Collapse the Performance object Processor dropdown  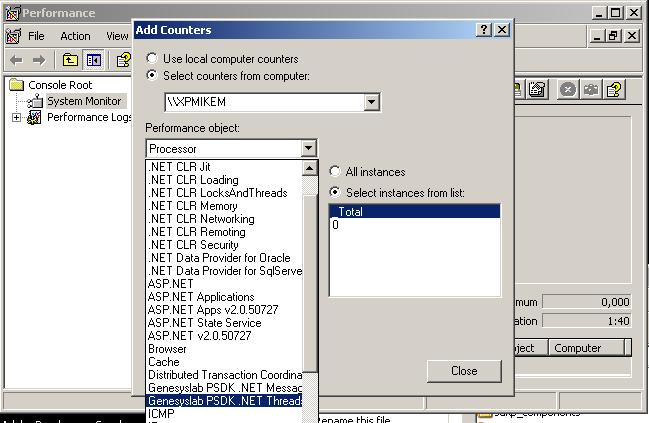pos(307,149)
